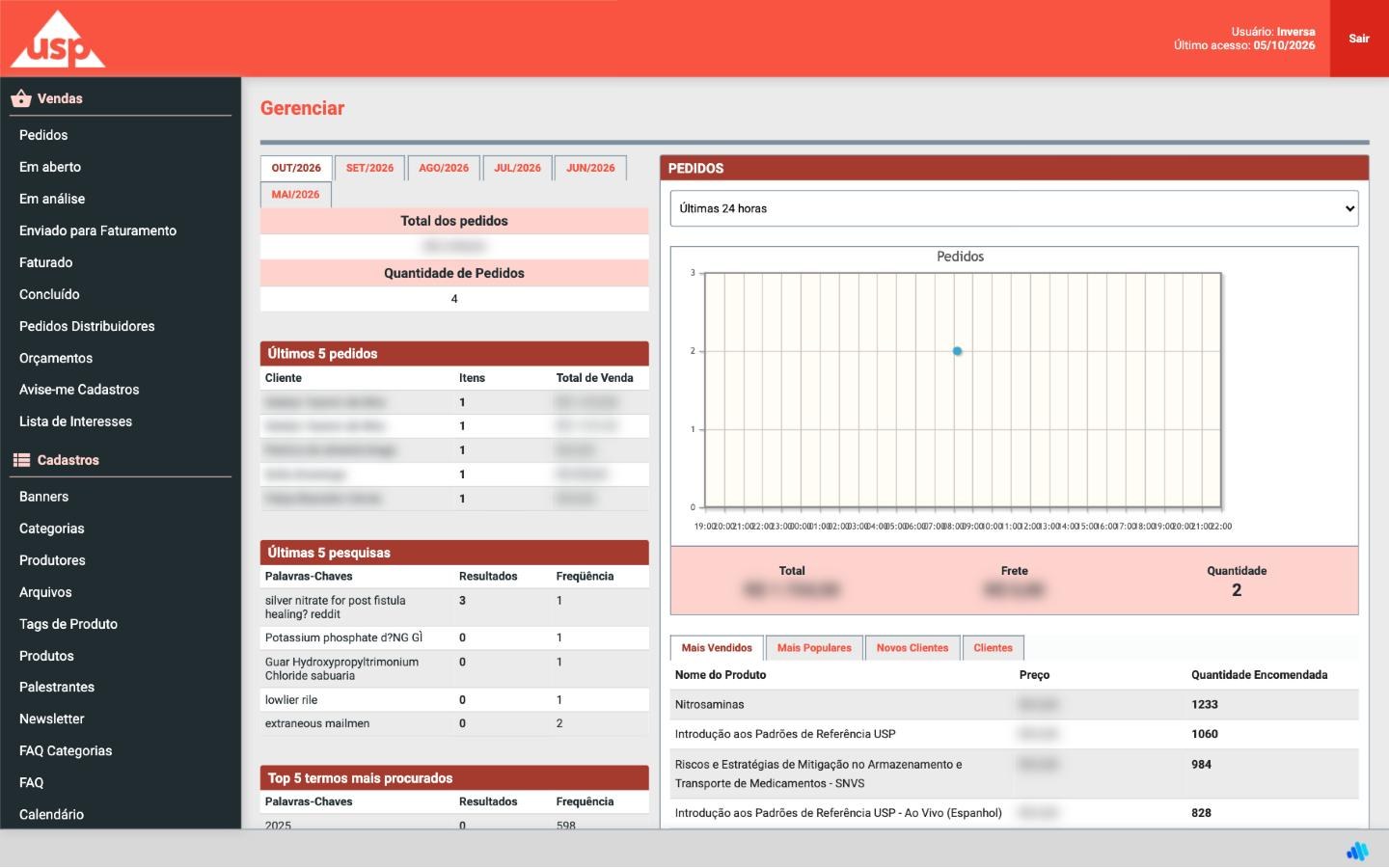Screen dimensions: 1389x868
Task: Open FAQ Categorias
Action: coord(66,750)
